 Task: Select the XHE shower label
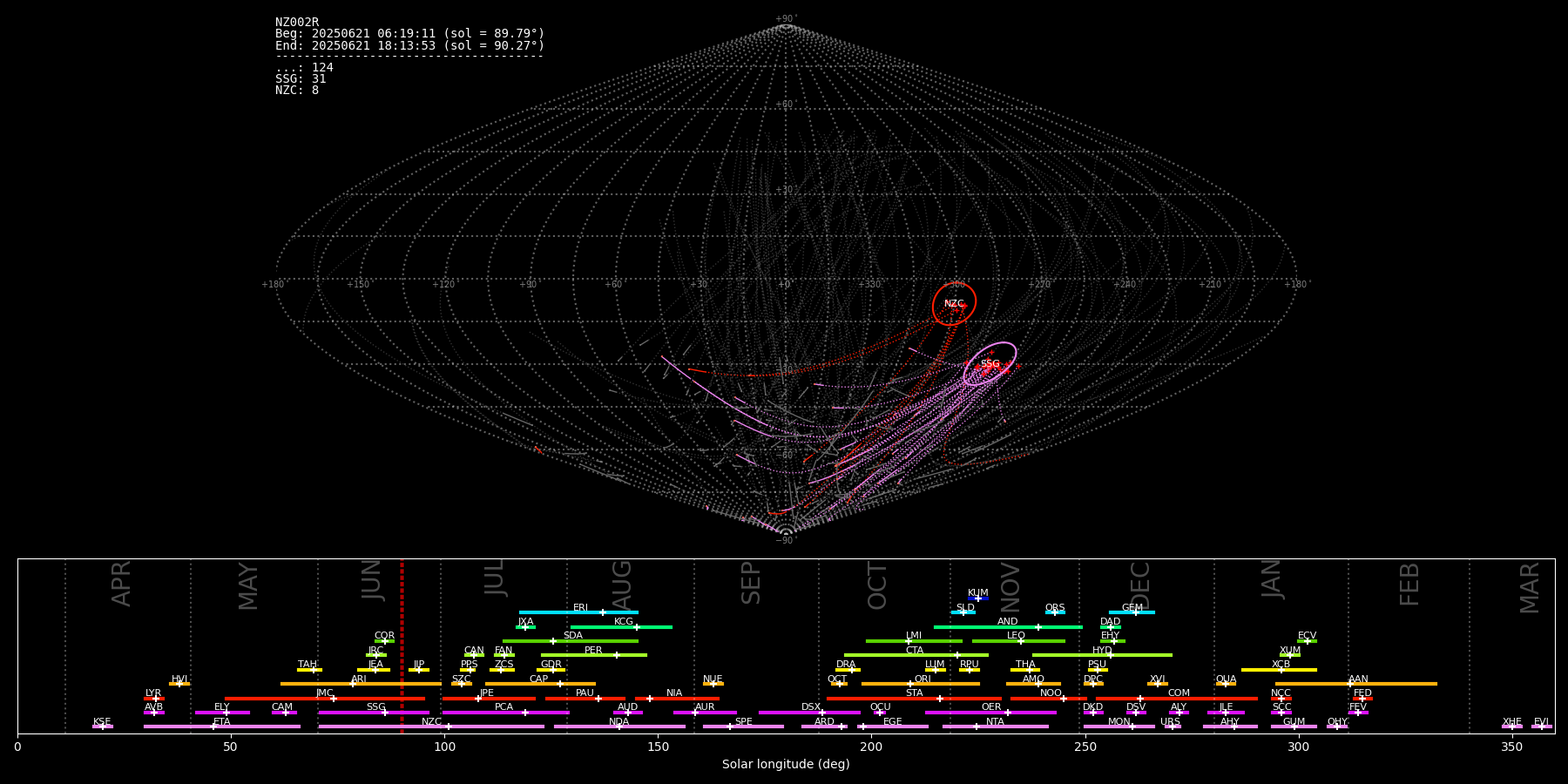[x=1511, y=722]
